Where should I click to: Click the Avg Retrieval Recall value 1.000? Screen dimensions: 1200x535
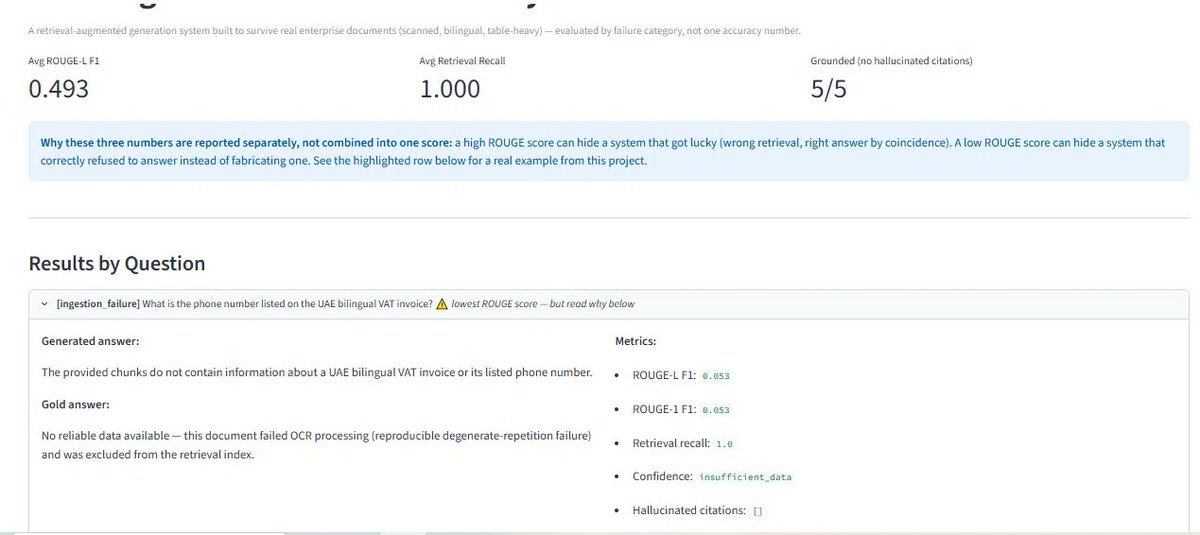(x=450, y=89)
